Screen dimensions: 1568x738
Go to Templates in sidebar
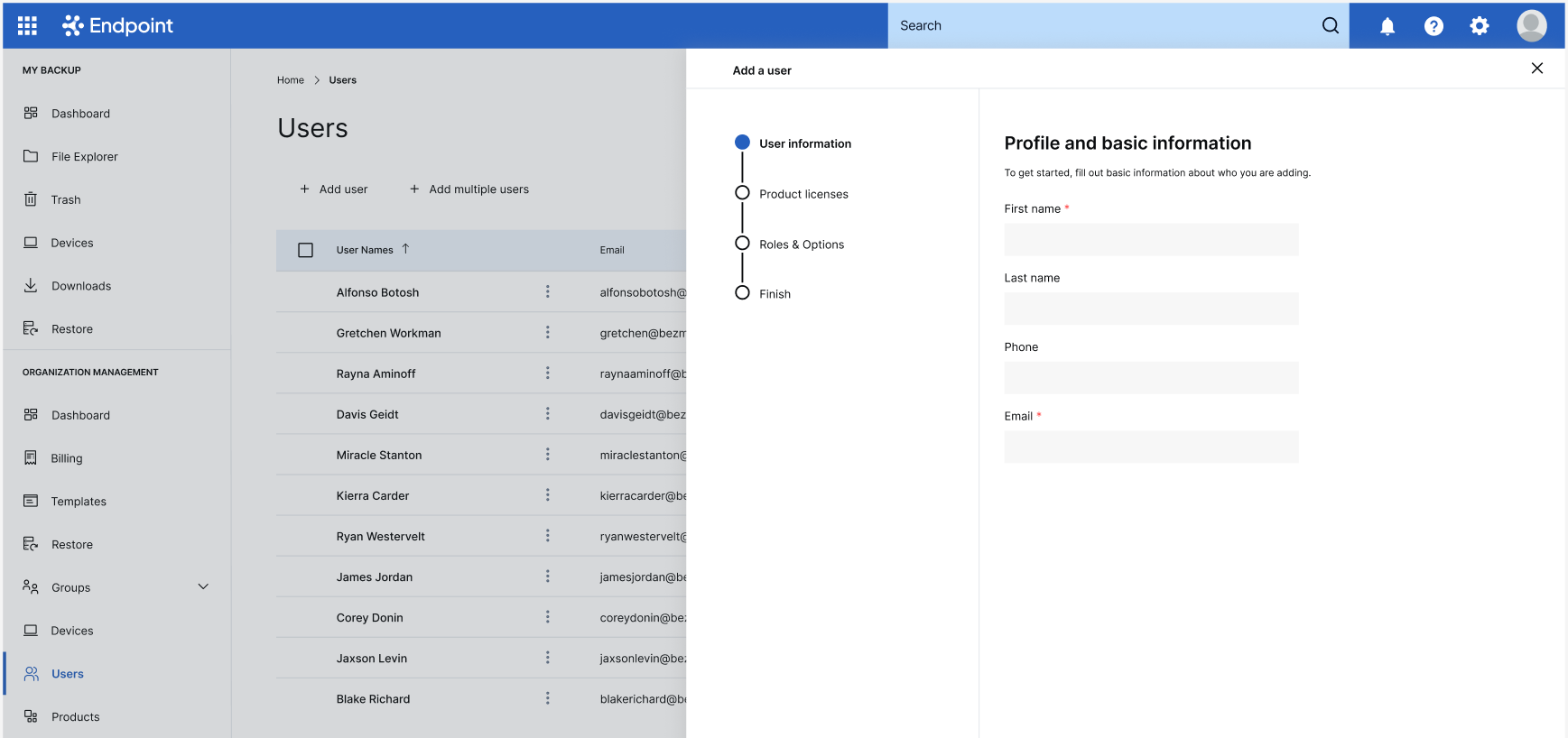pyautogui.click(x=79, y=502)
